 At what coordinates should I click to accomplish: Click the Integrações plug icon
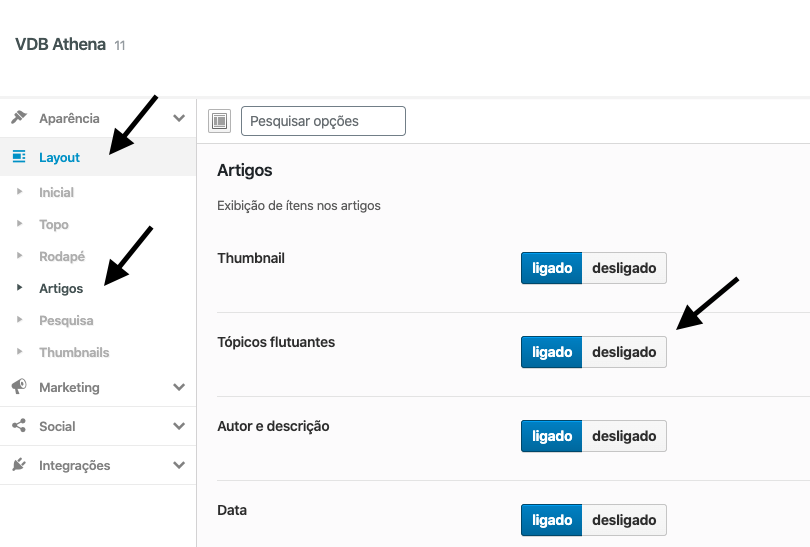click(x=19, y=464)
